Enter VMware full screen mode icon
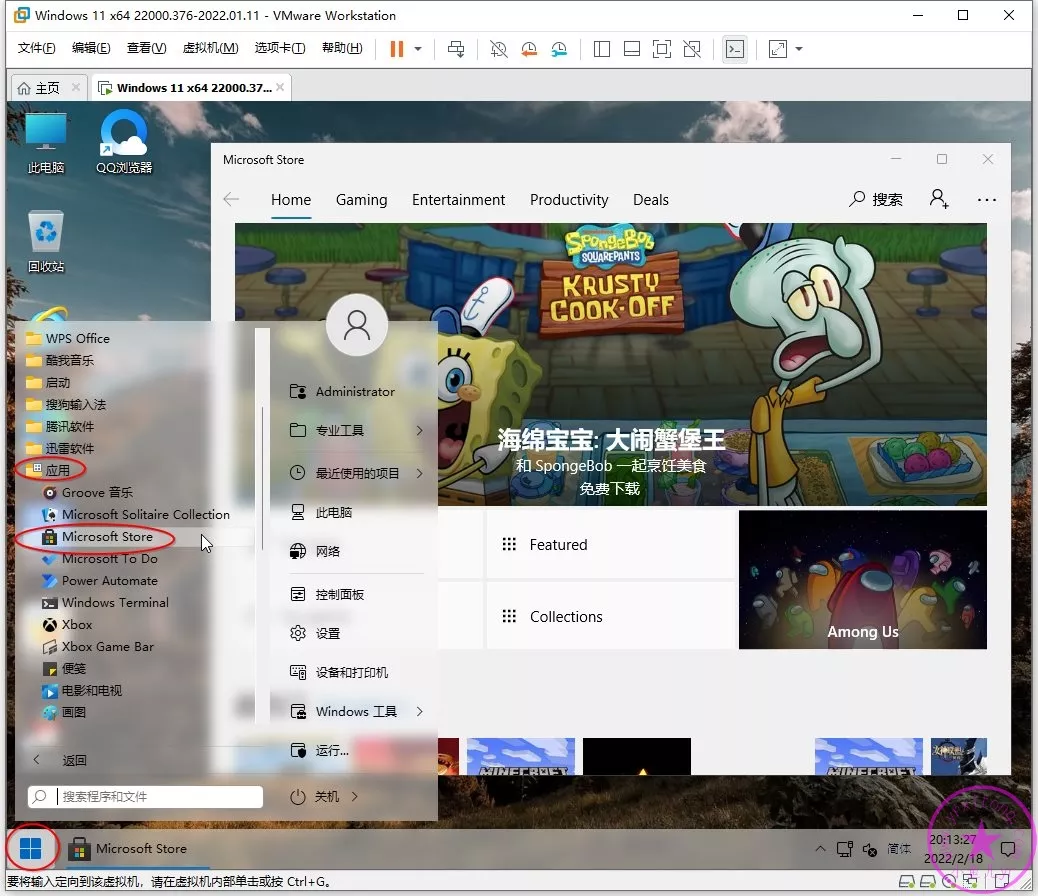Image resolution: width=1038 pixels, height=896 pixels. pos(661,49)
